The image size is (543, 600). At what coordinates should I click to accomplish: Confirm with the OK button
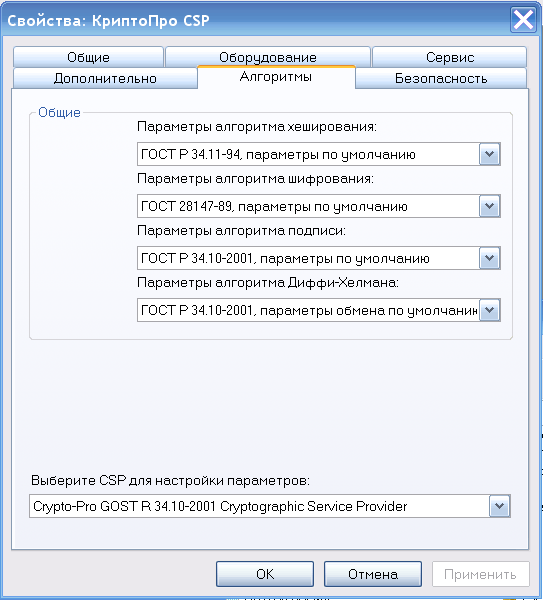pyautogui.click(x=265, y=574)
